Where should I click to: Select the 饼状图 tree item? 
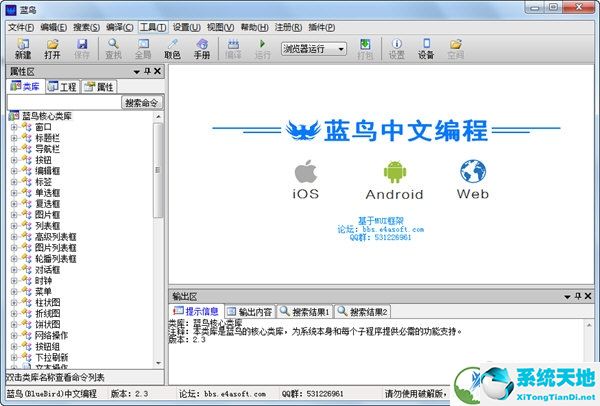(47, 324)
